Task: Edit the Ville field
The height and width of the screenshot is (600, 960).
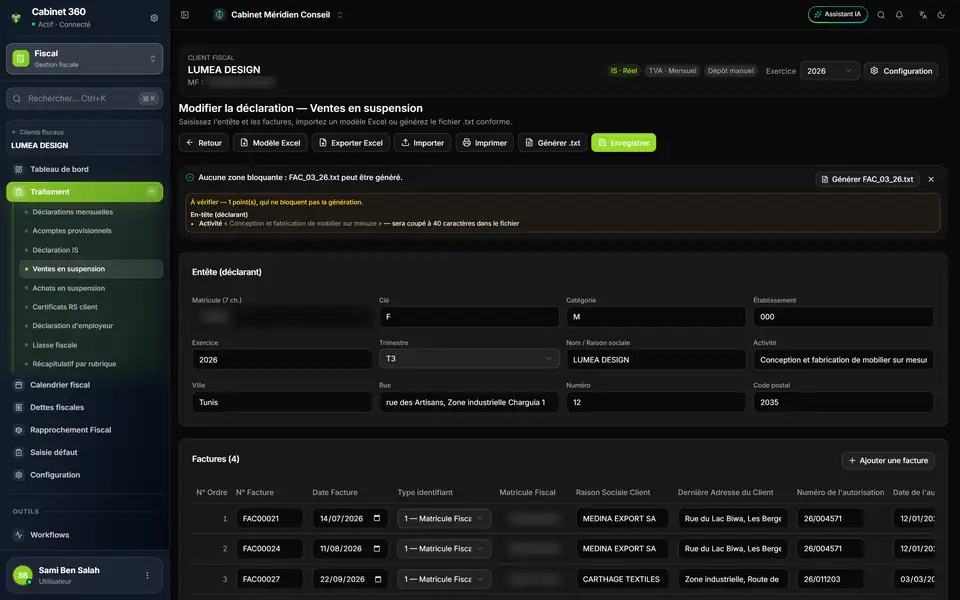Action: (282, 402)
